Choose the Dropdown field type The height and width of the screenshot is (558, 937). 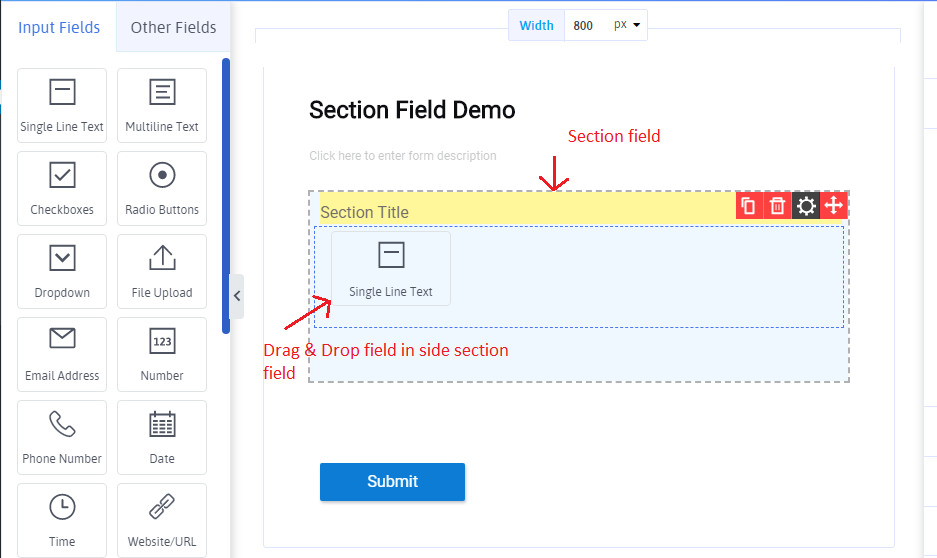[62, 271]
